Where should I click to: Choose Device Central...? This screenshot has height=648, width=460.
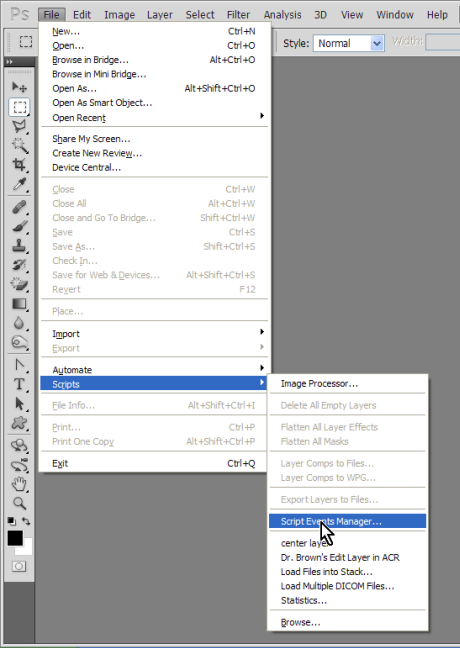click(x=154, y=167)
